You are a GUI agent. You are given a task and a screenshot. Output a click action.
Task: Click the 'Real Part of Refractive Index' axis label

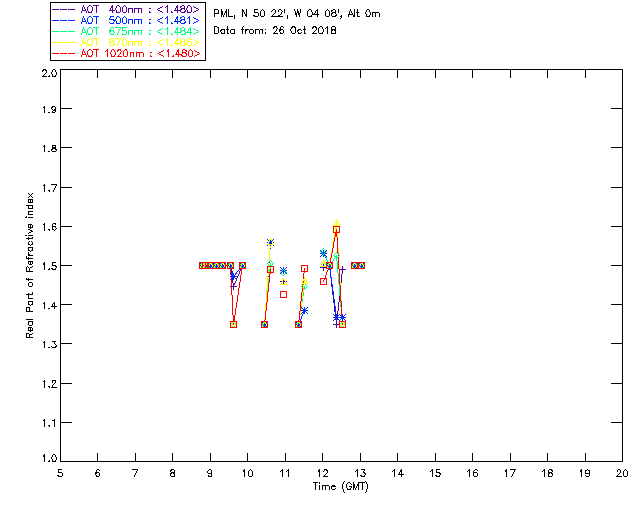click(x=30, y=265)
